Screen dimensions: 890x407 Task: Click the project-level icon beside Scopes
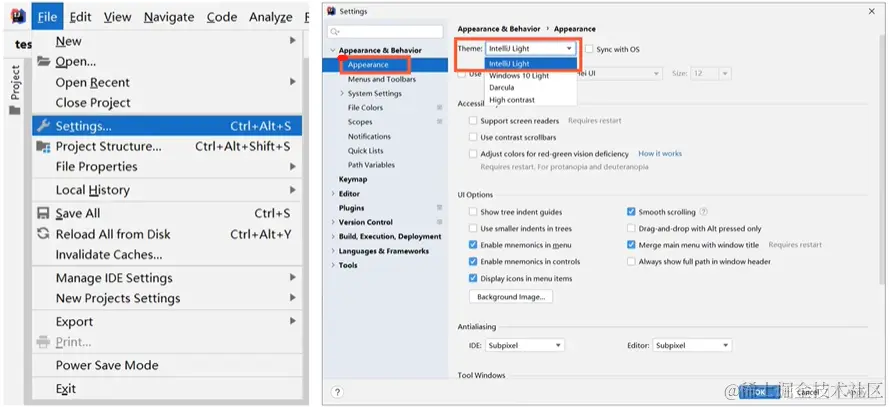(439, 121)
